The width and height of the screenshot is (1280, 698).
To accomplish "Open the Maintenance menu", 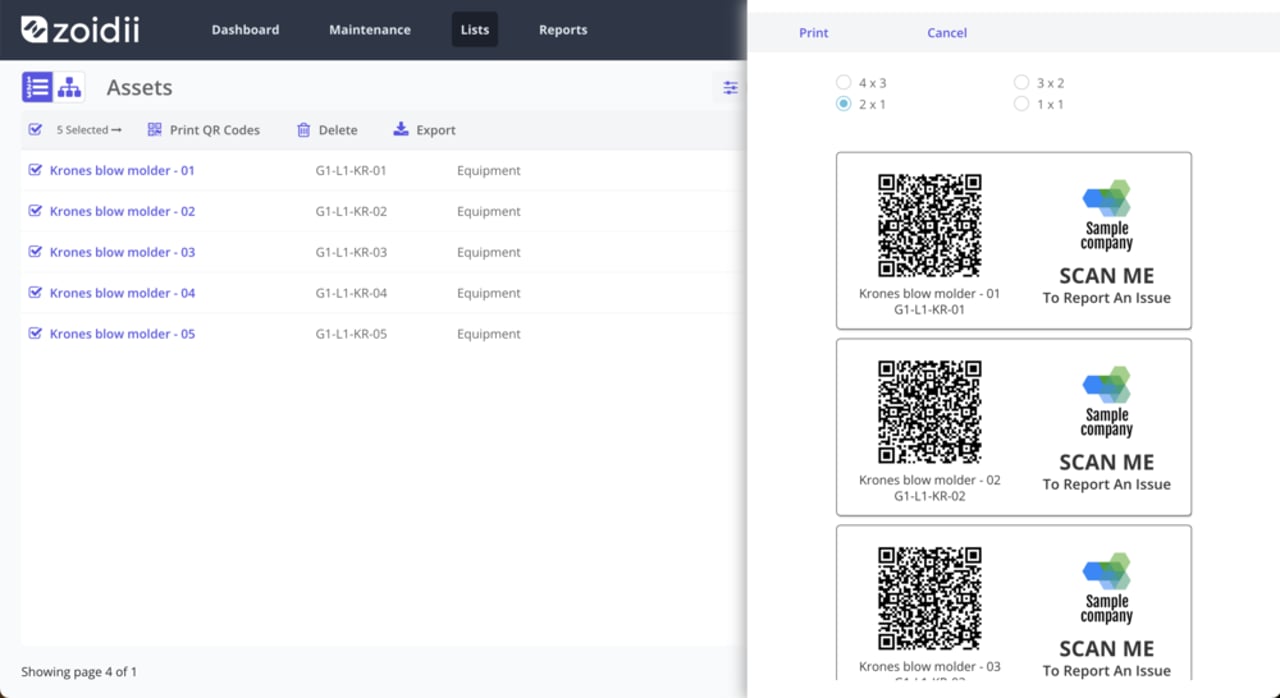I will [370, 30].
